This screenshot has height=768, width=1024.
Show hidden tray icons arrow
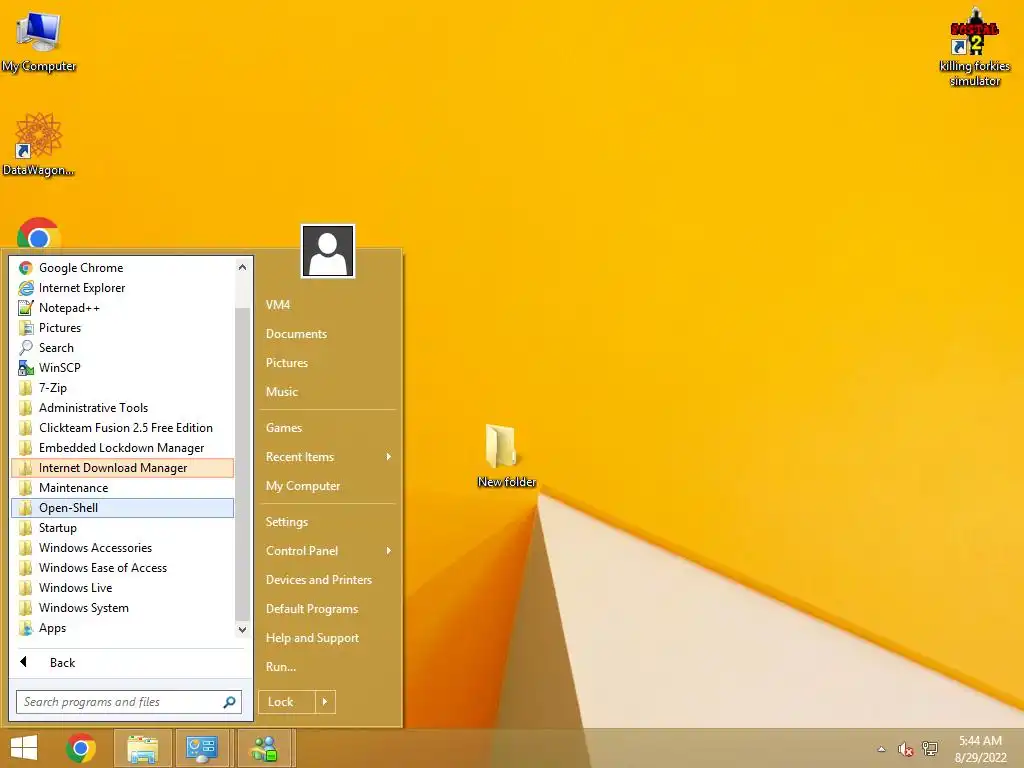[x=882, y=749]
